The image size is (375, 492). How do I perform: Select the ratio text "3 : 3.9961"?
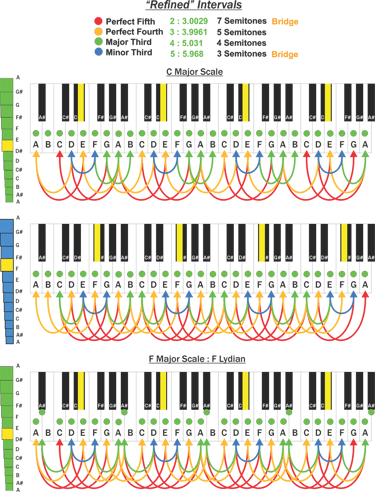click(x=188, y=32)
